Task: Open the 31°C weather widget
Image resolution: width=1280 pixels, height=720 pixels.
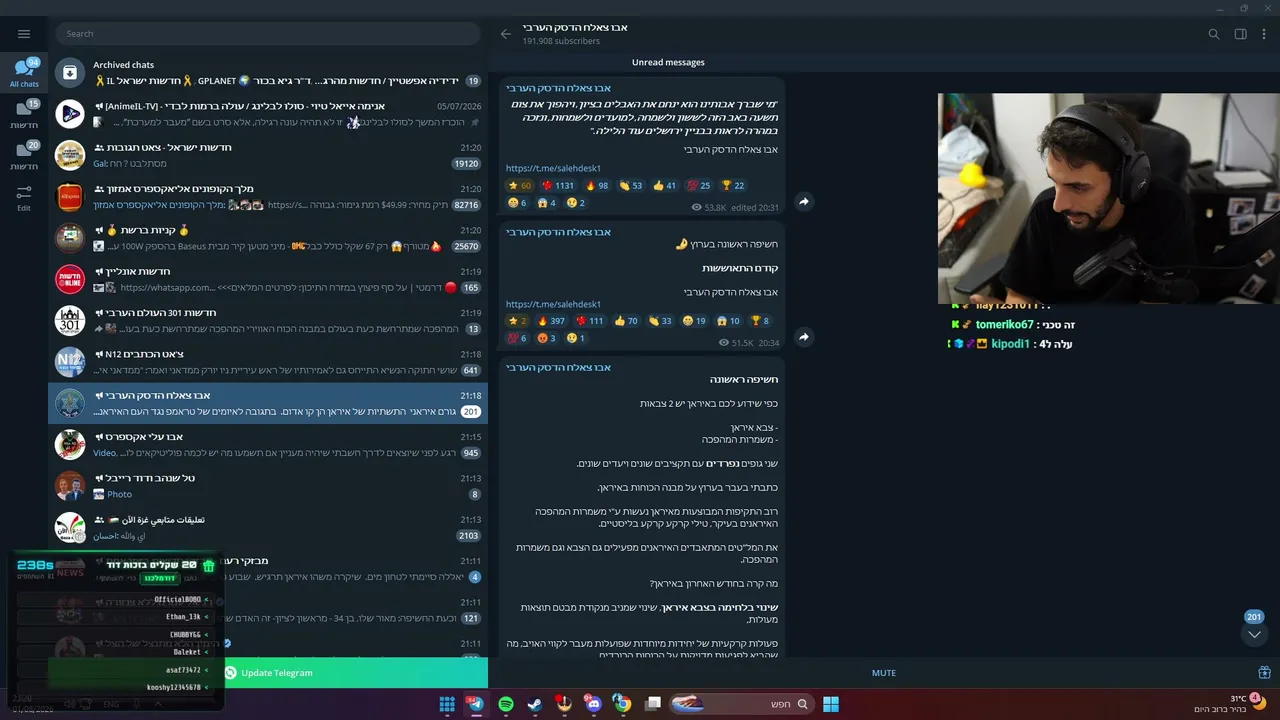Action: (1230, 703)
